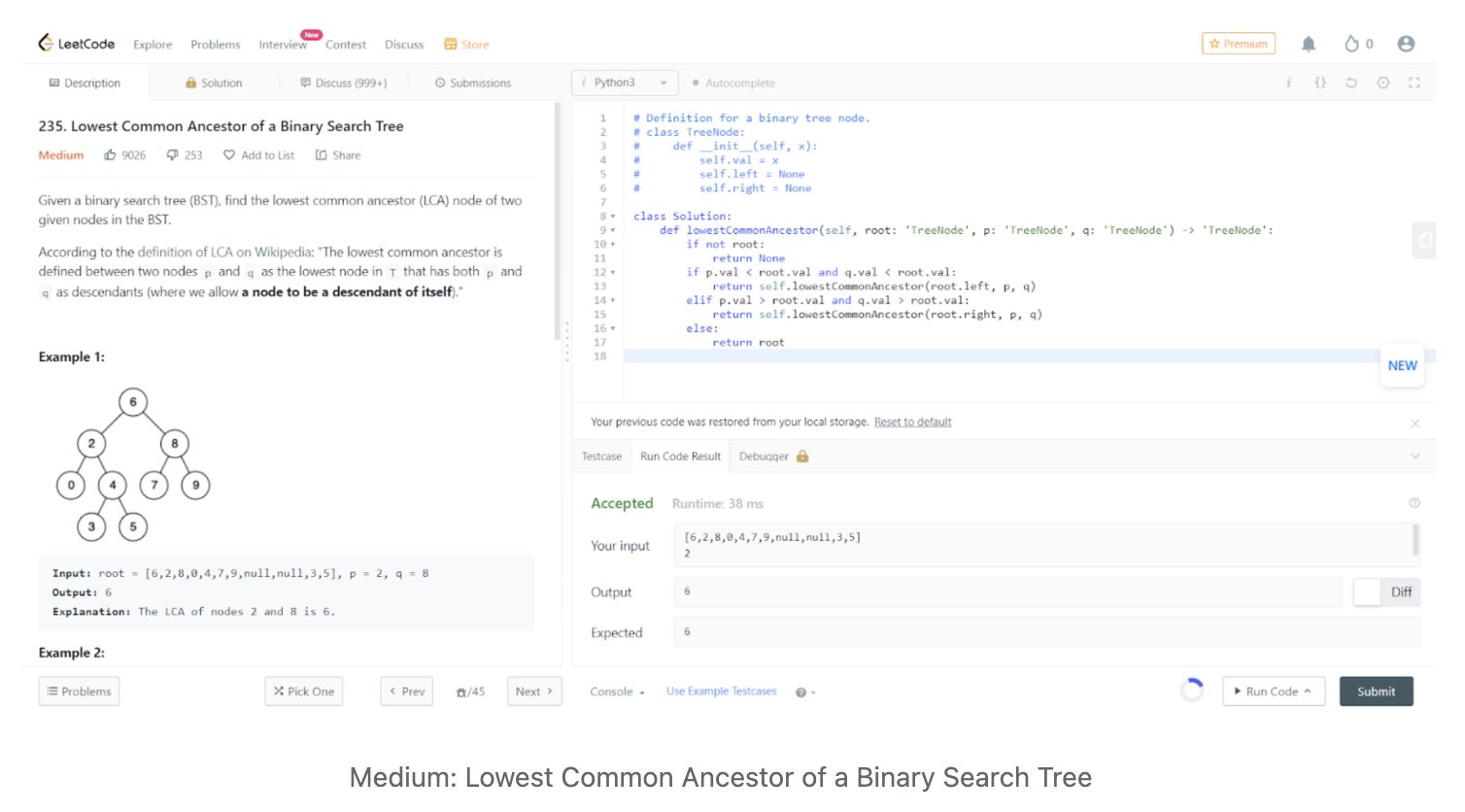1465x812 pixels.
Task: Open the notifications bell icon
Action: pos(1309,44)
